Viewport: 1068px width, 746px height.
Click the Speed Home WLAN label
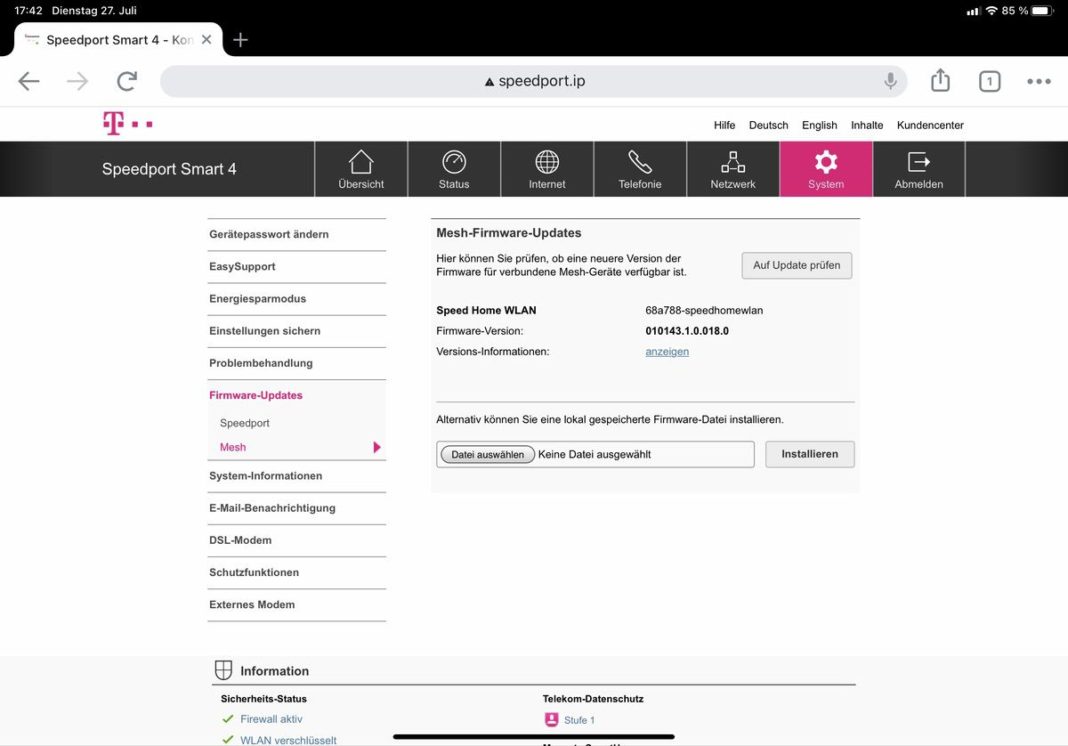(x=486, y=310)
